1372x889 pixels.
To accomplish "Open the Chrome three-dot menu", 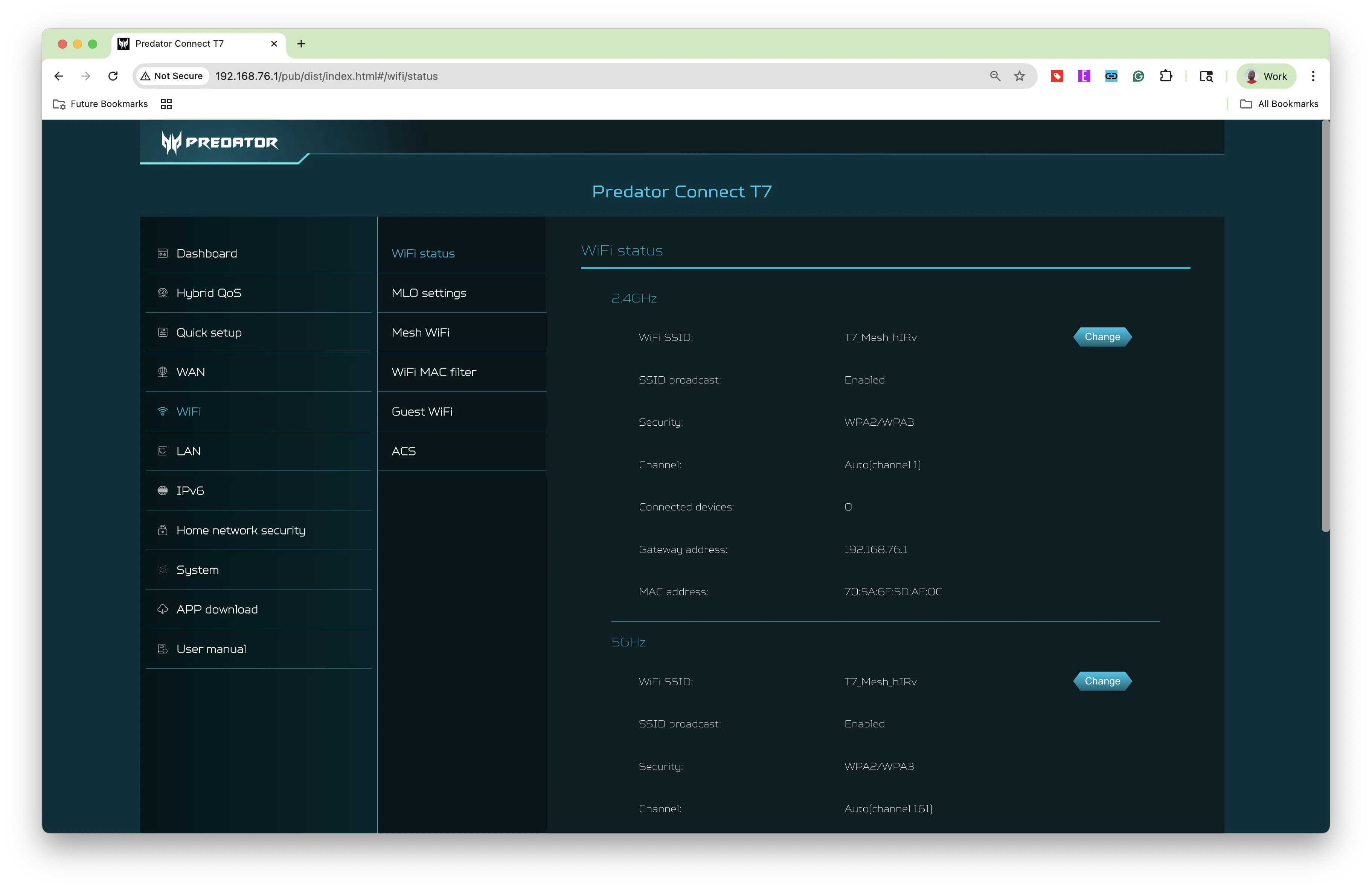I will click(x=1313, y=76).
